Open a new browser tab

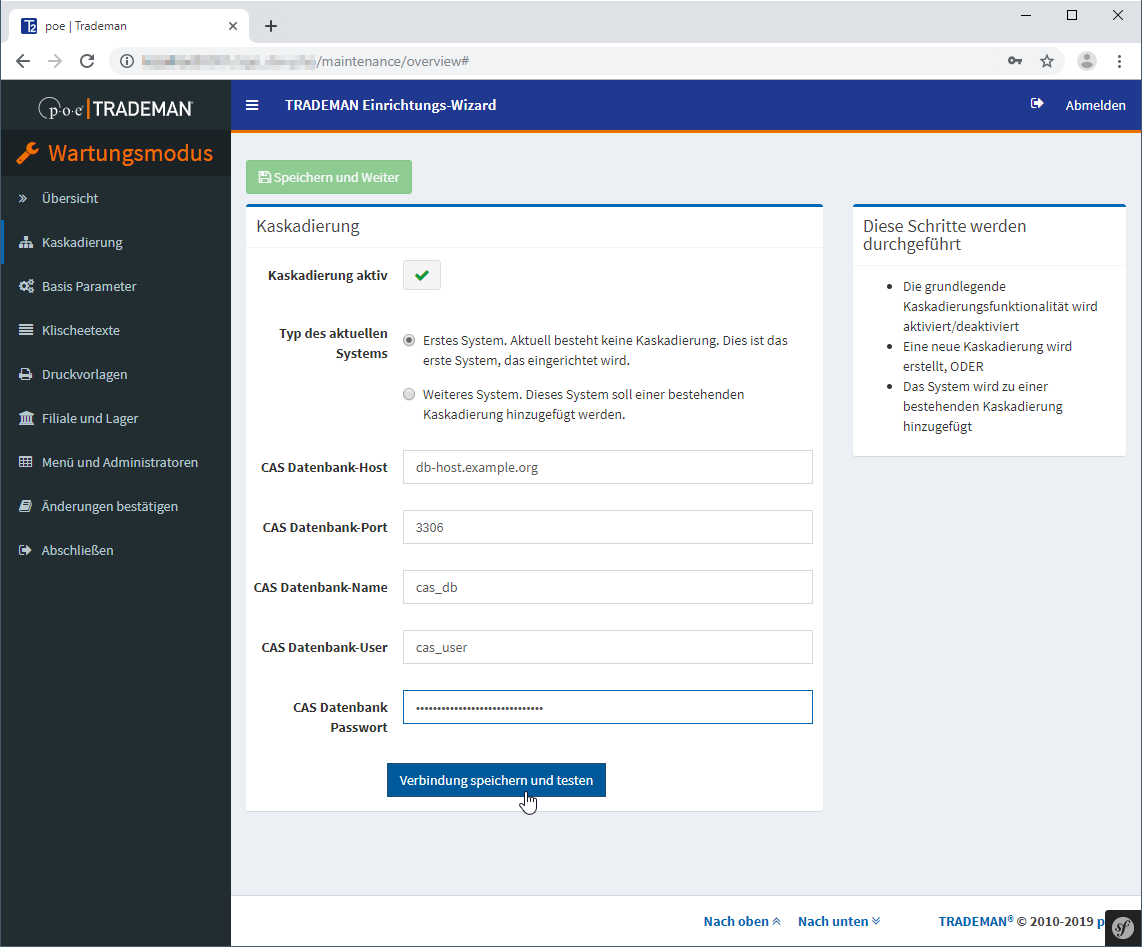[x=271, y=26]
